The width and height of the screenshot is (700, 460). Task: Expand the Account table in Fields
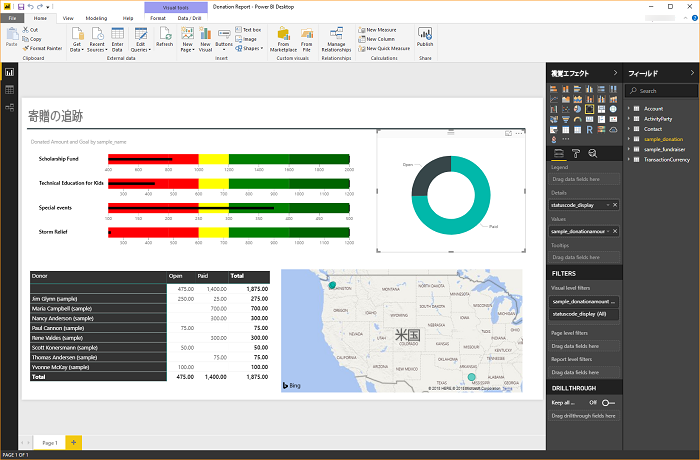(631, 108)
